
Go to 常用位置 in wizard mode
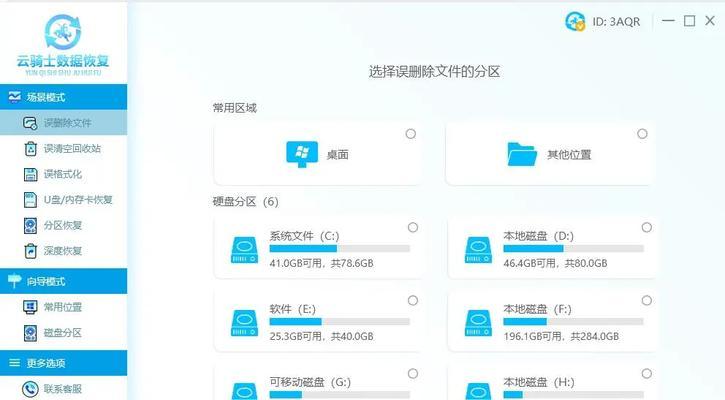(63, 307)
